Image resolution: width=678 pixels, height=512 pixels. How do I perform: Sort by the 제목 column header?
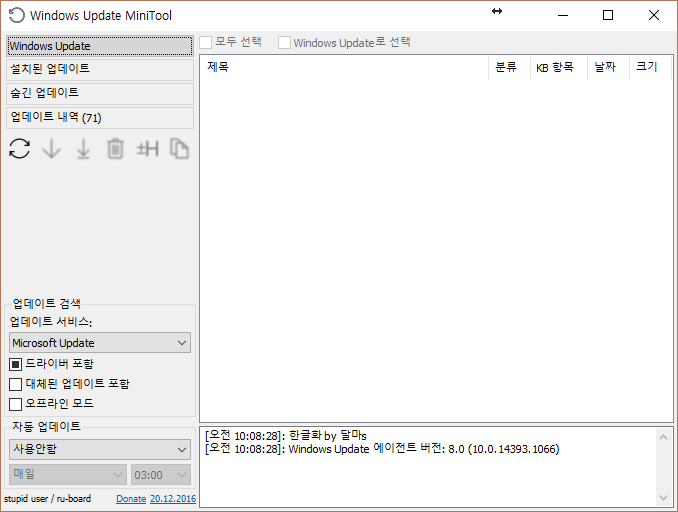pyautogui.click(x=344, y=67)
